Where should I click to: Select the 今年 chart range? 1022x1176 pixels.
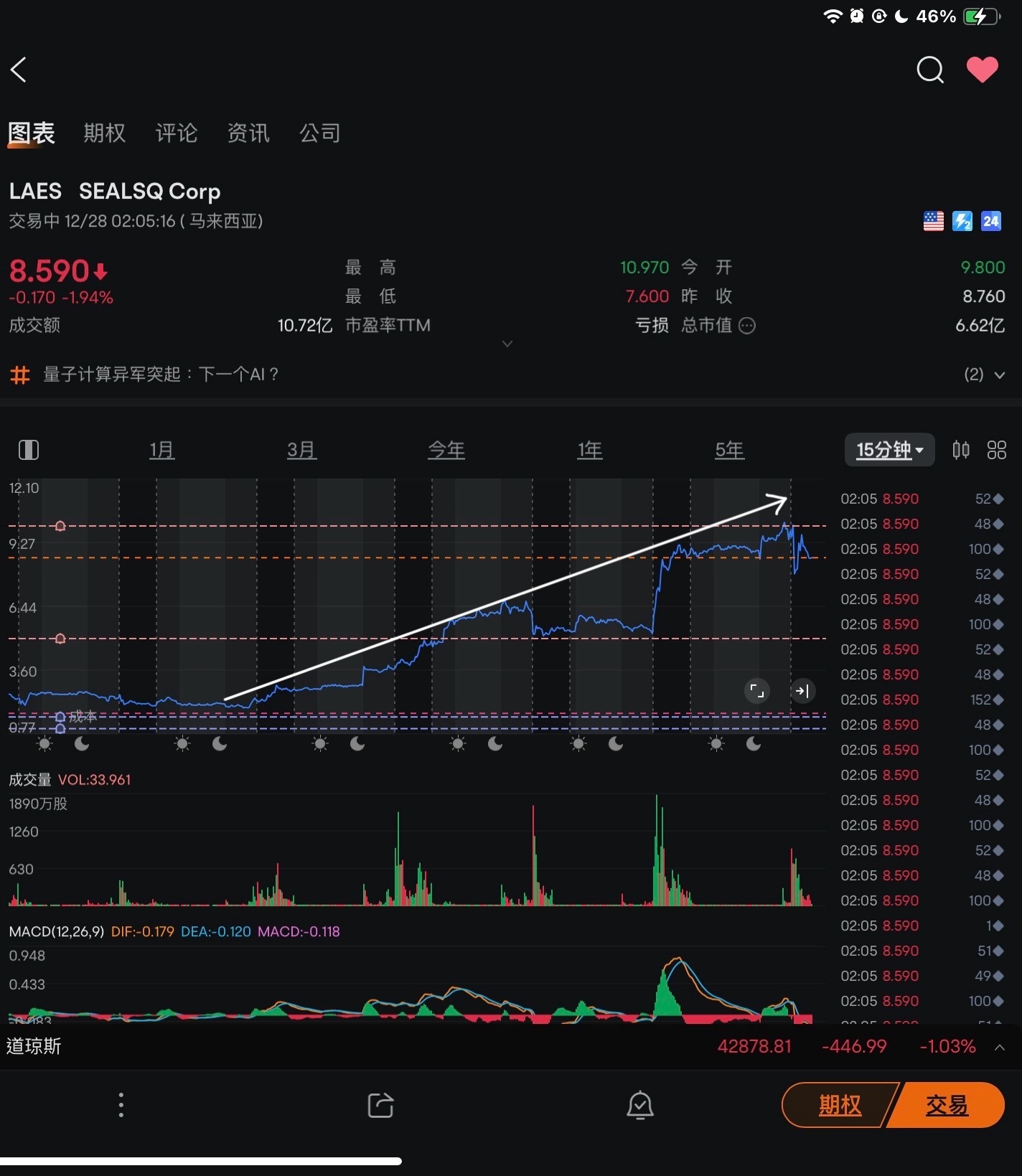446,450
